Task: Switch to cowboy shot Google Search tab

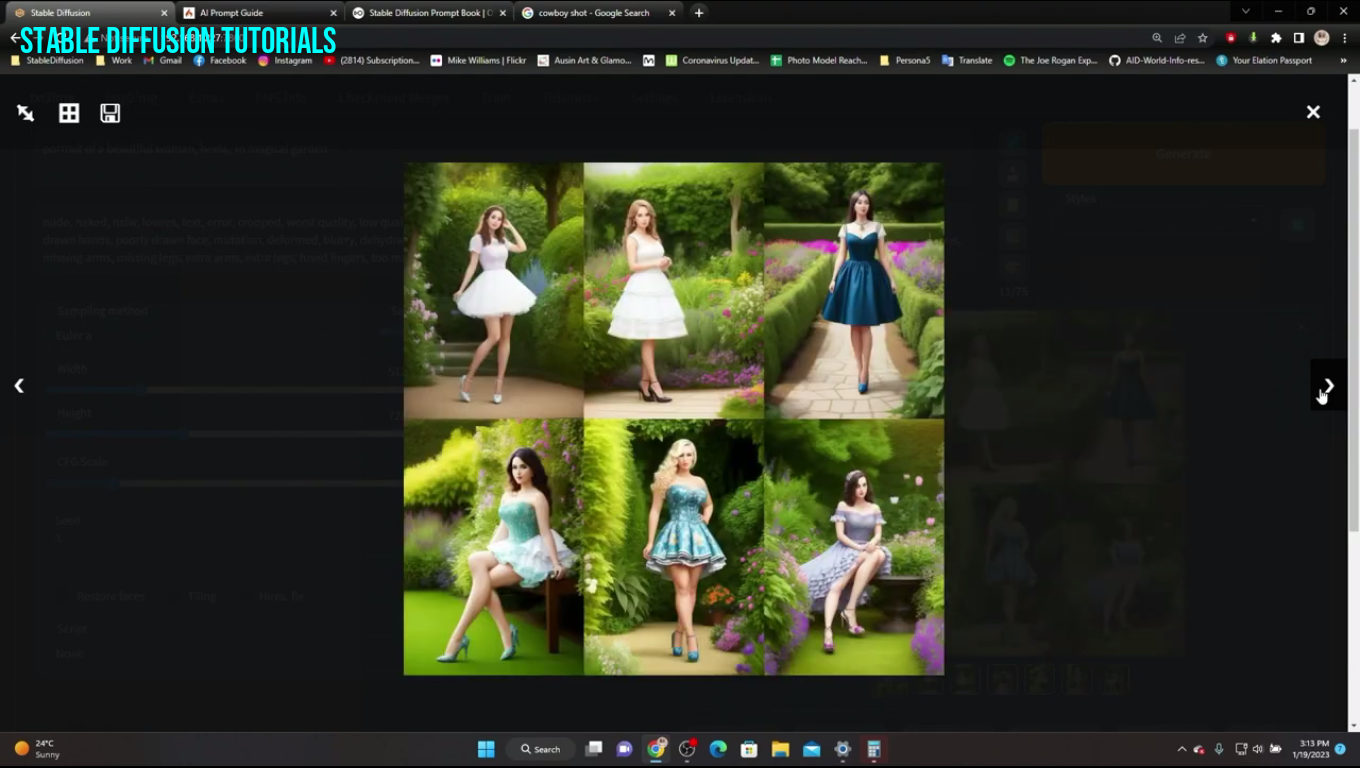Action: tap(598, 13)
